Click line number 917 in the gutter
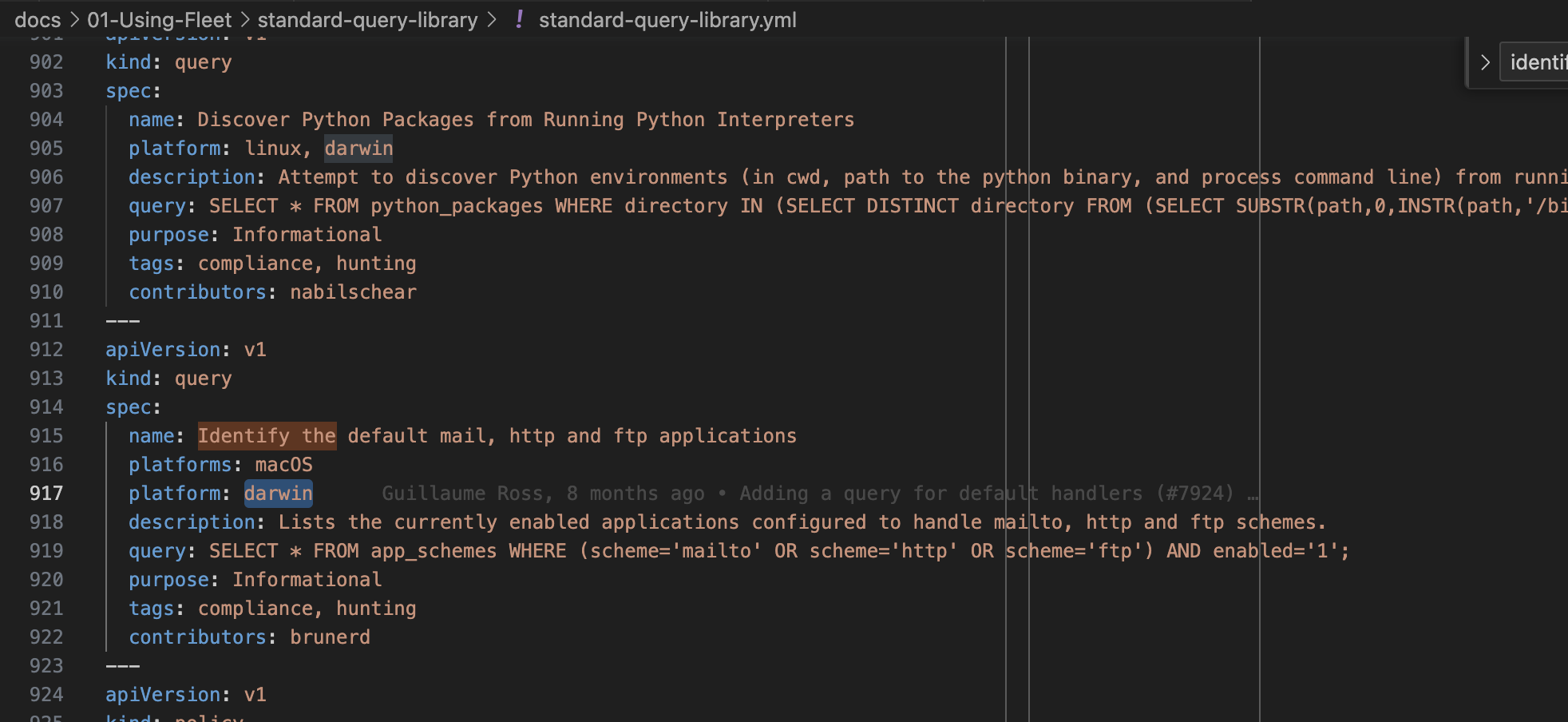 pos(46,493)
